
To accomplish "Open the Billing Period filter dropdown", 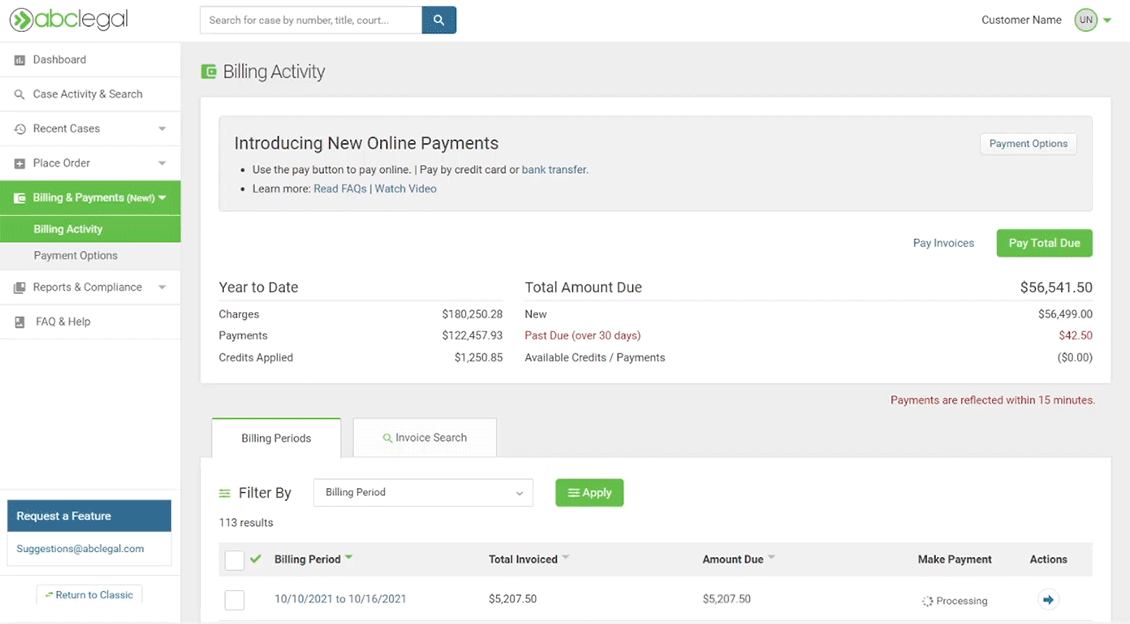I will (423, 493).
